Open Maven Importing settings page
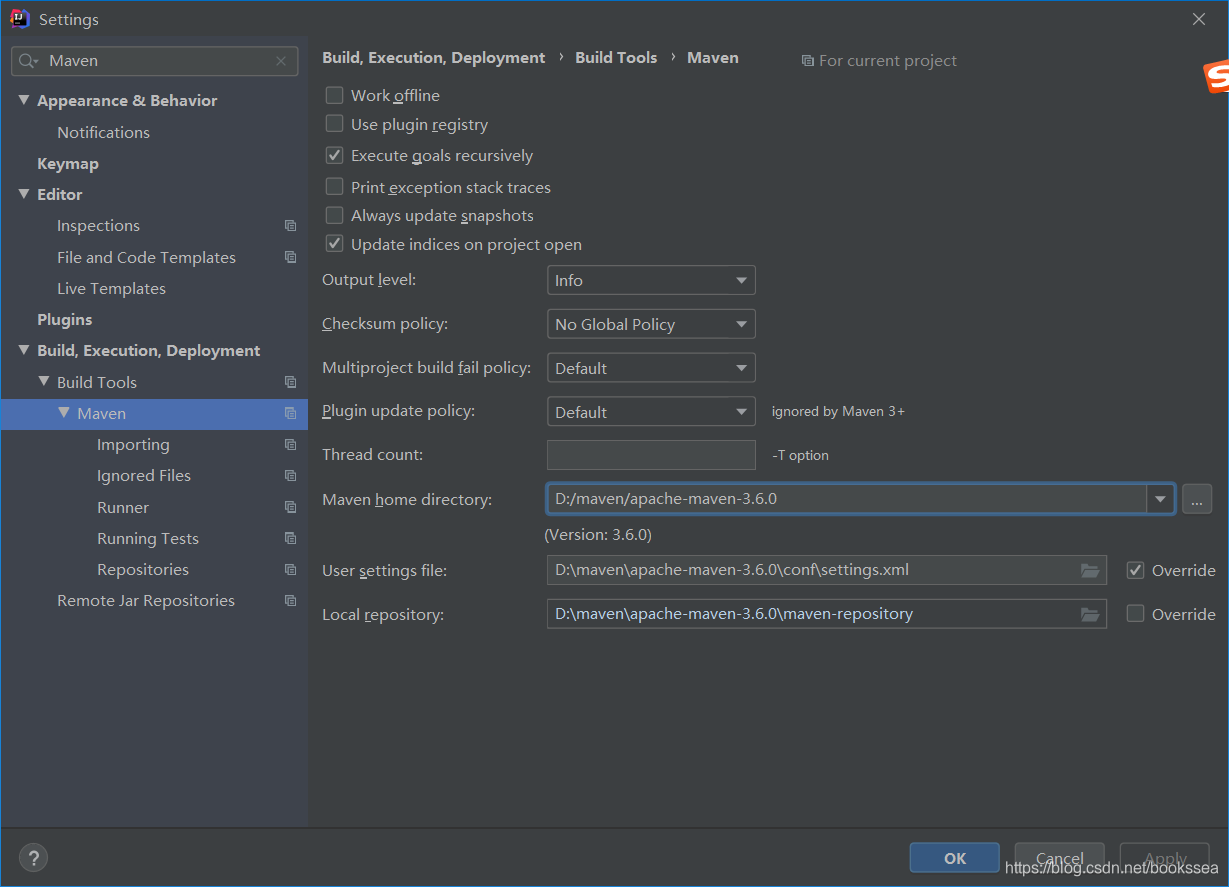This screenshot has width=1229, height=887. (x=133, y=444)
